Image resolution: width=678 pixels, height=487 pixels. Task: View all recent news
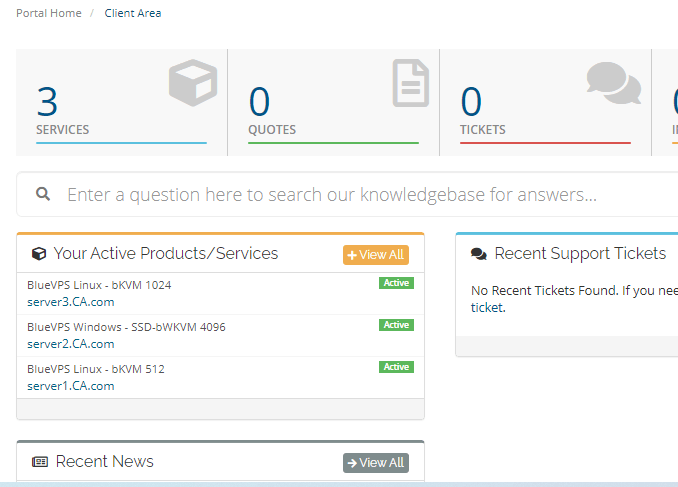(376, 463)
